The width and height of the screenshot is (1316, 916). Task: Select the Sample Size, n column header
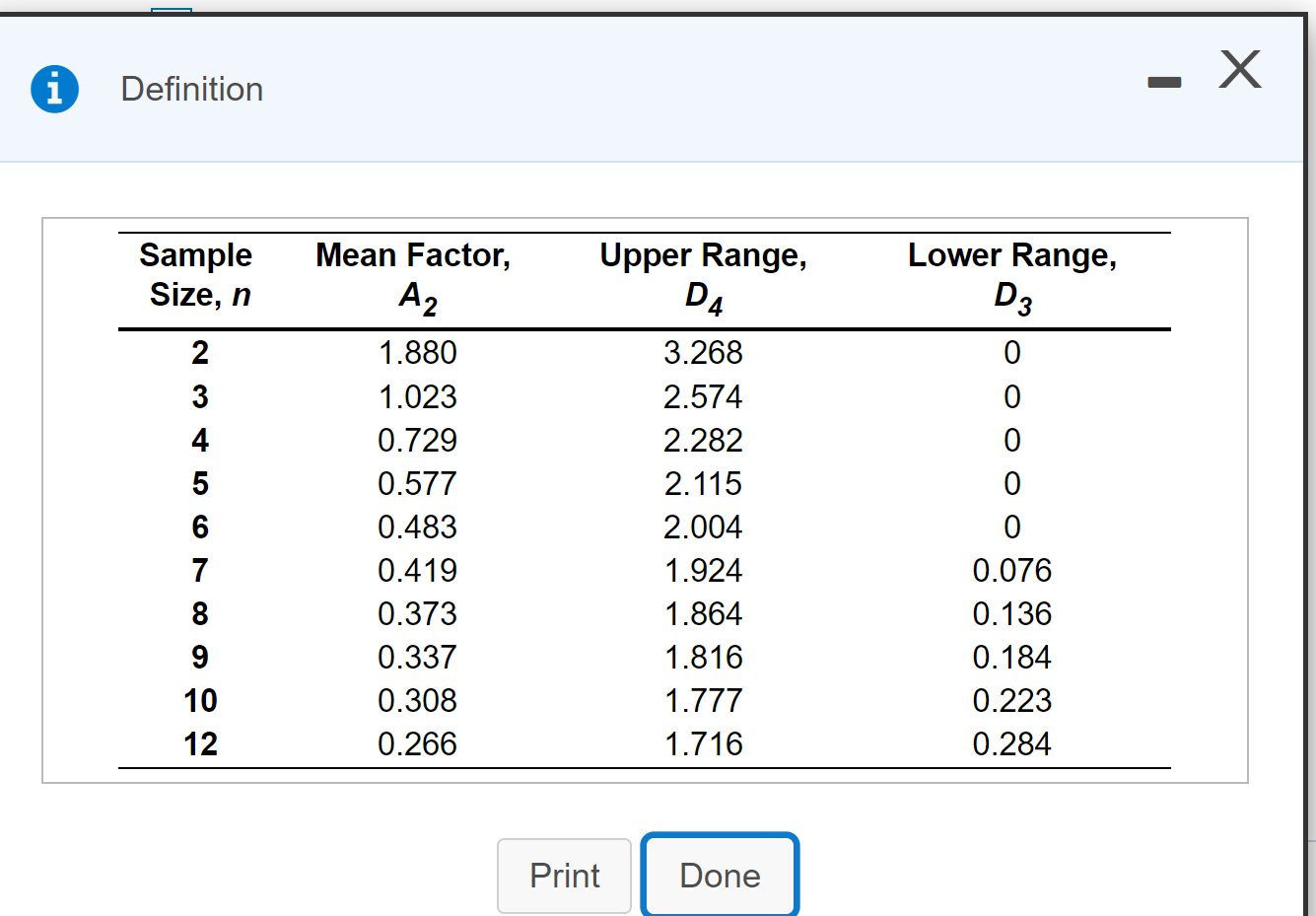coord(197,275)
